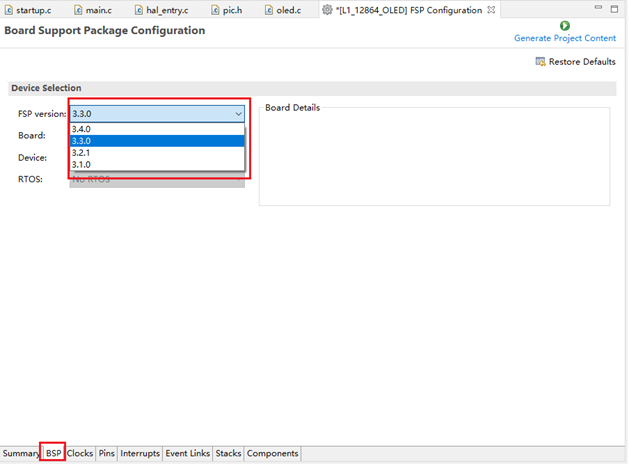Click the Board: label
Image resolution: width=629 pixels, height=466 pixels.
coord(32,136)
